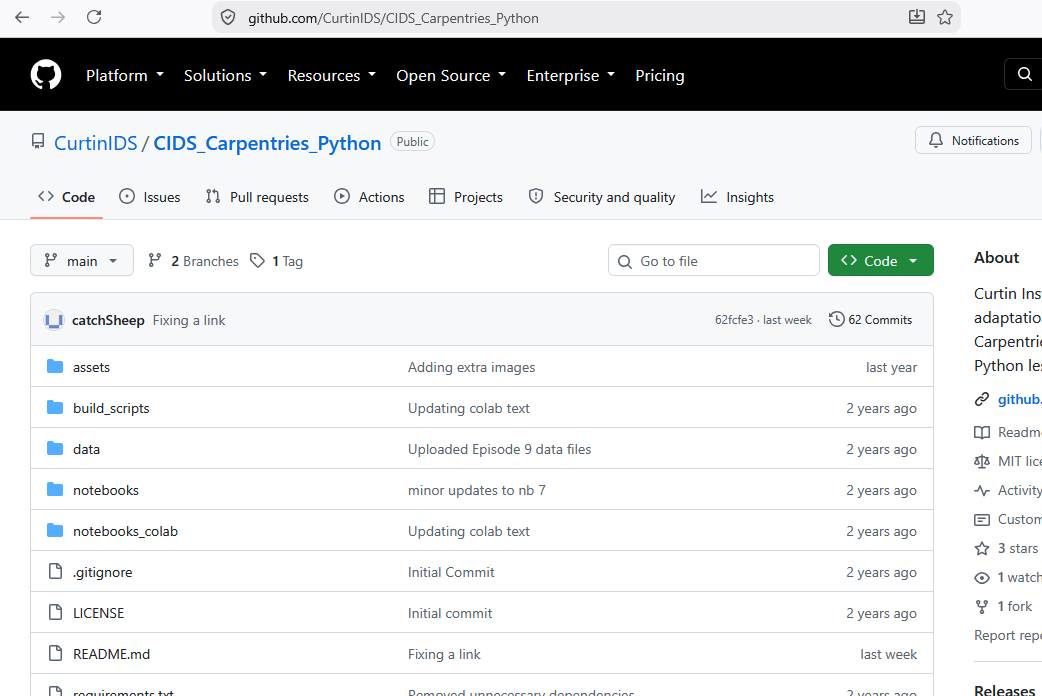Click the Notifications button
The height and width of the screenshot is (696, 1042).
pyautogui.click(x=973, y=140)
